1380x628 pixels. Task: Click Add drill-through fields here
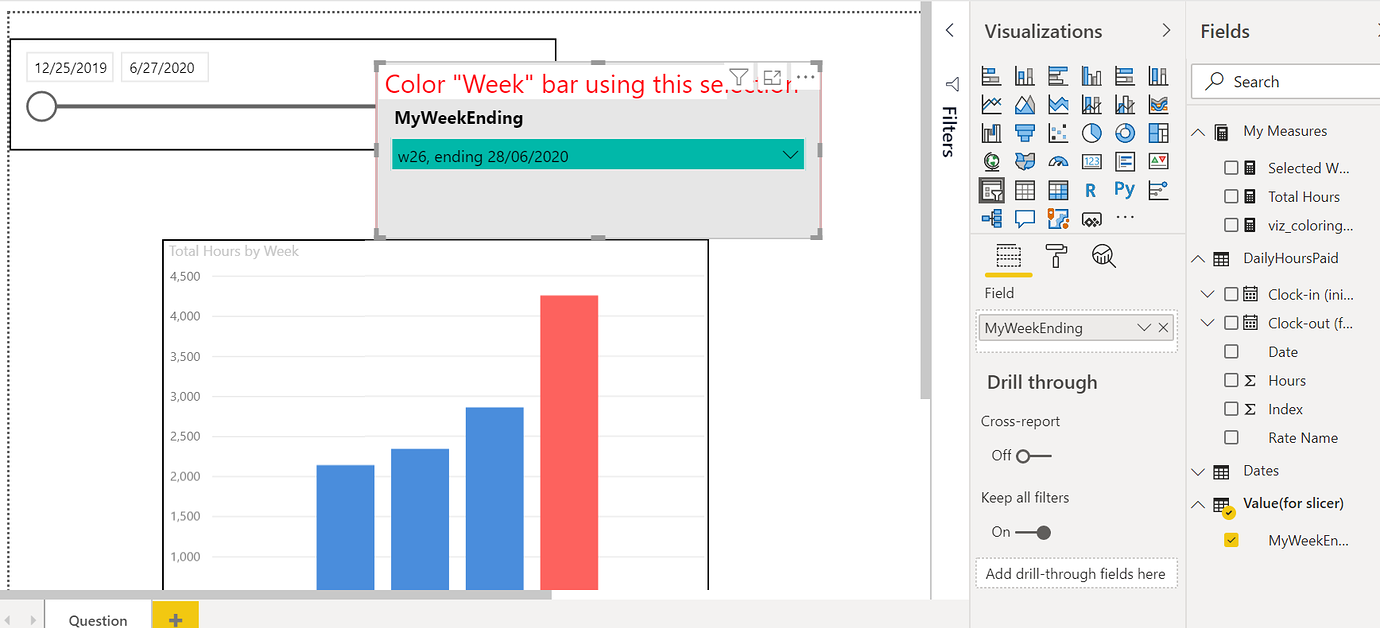pyautogui.click(x=1076, y=573)
